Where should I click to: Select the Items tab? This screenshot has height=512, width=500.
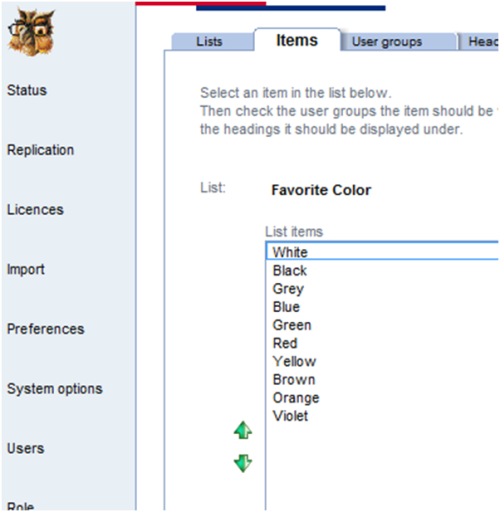(297, 40)
